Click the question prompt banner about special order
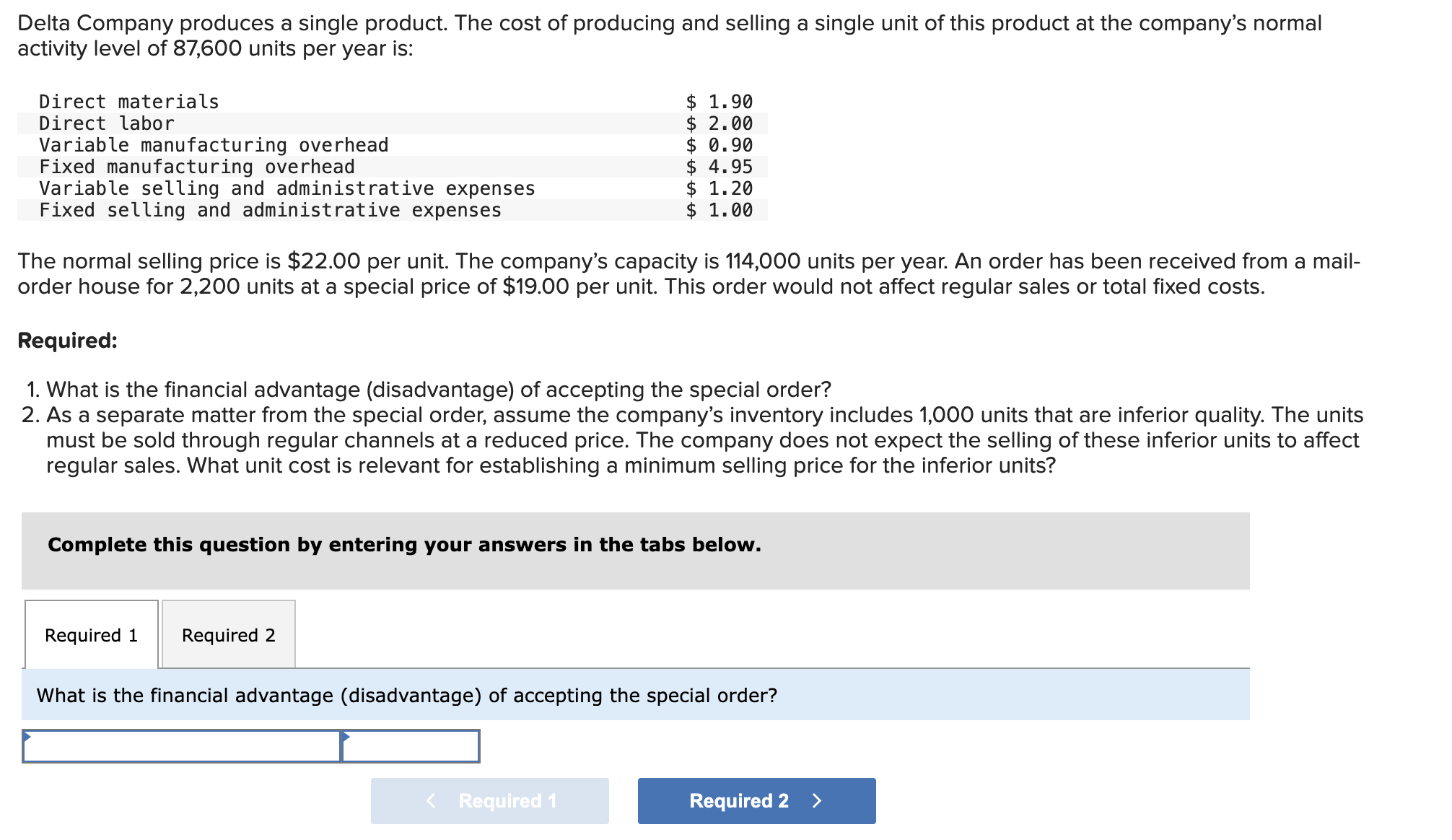The height and width of the screenshot is (840, 1452). (x=406, y=696)
